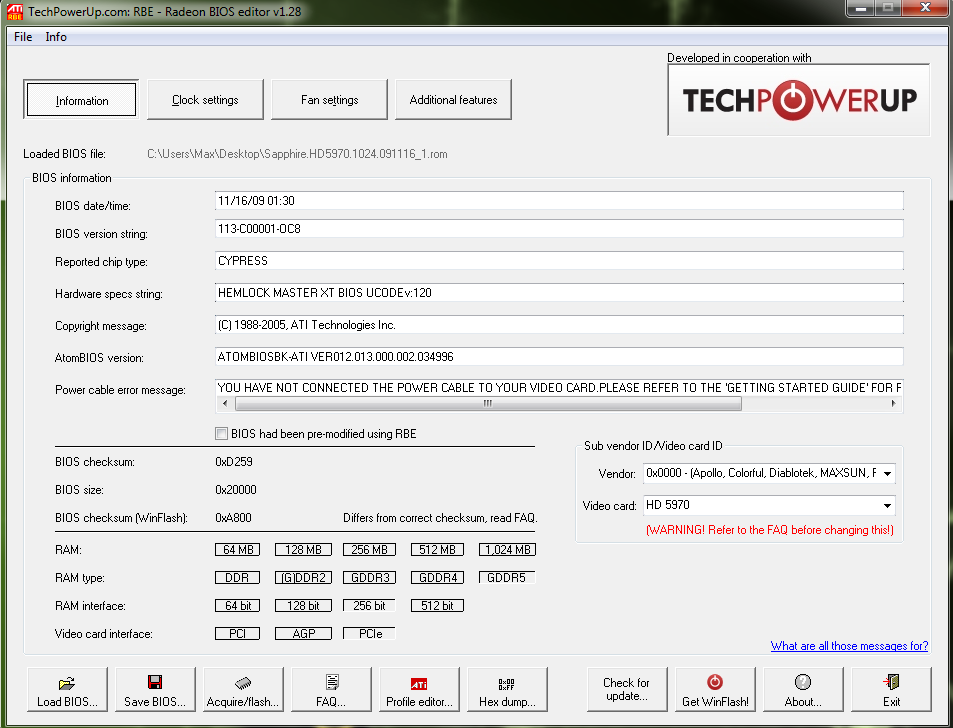
Task: Click the Hex dump icon
Action: [506, 684]
